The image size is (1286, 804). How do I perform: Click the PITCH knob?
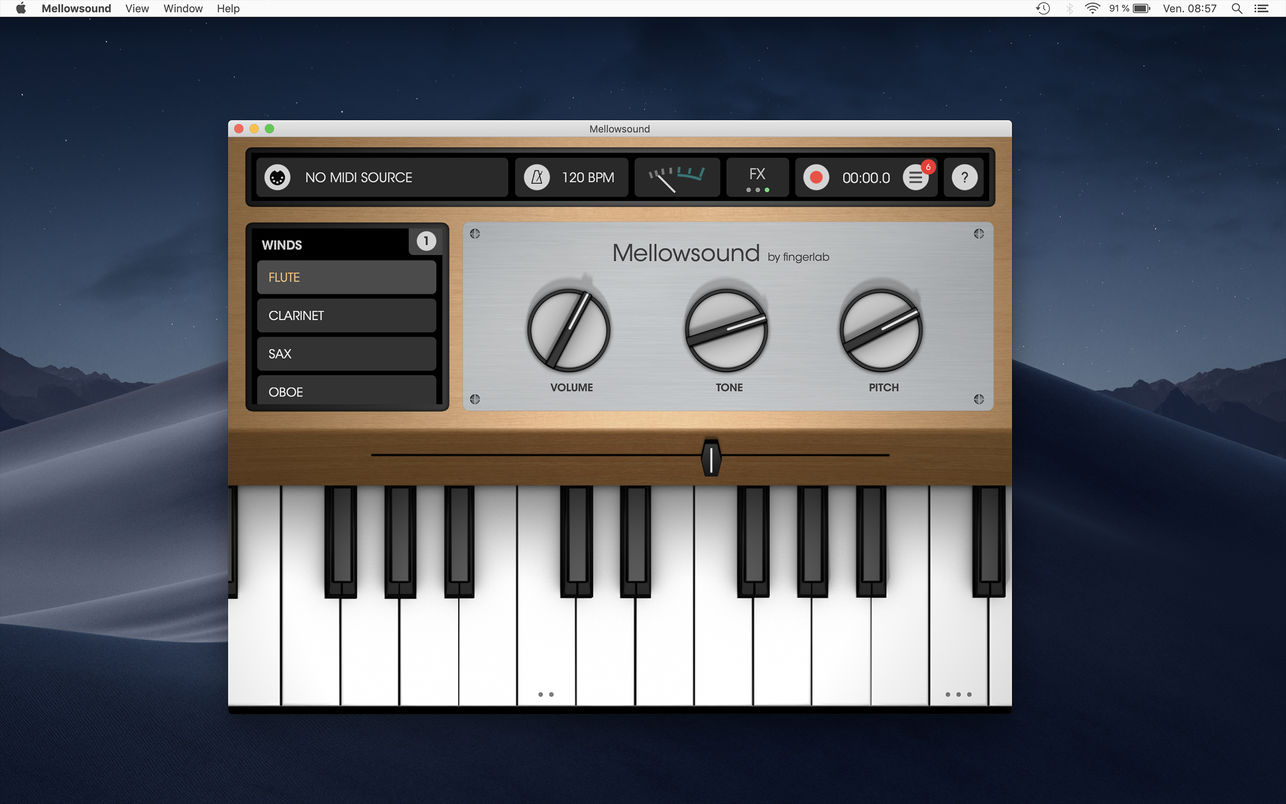pos(881,329)
